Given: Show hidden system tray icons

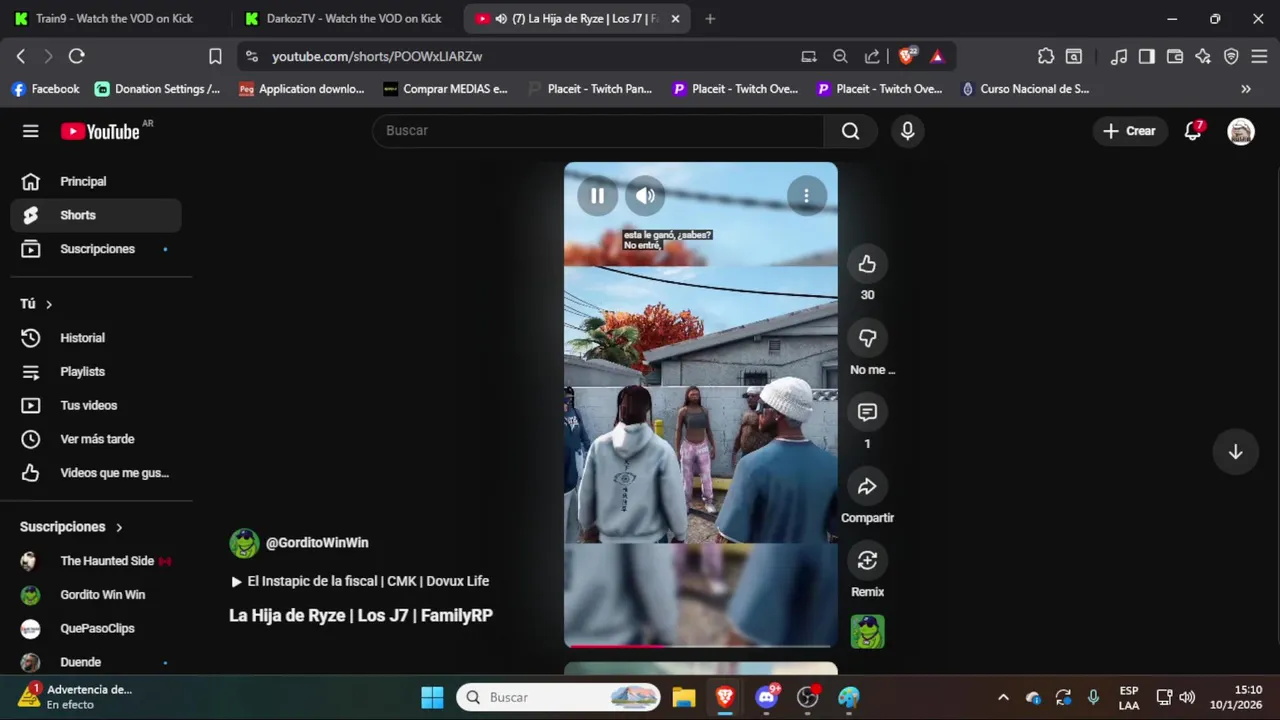Looking at the screenshot, I should 1003,697.
